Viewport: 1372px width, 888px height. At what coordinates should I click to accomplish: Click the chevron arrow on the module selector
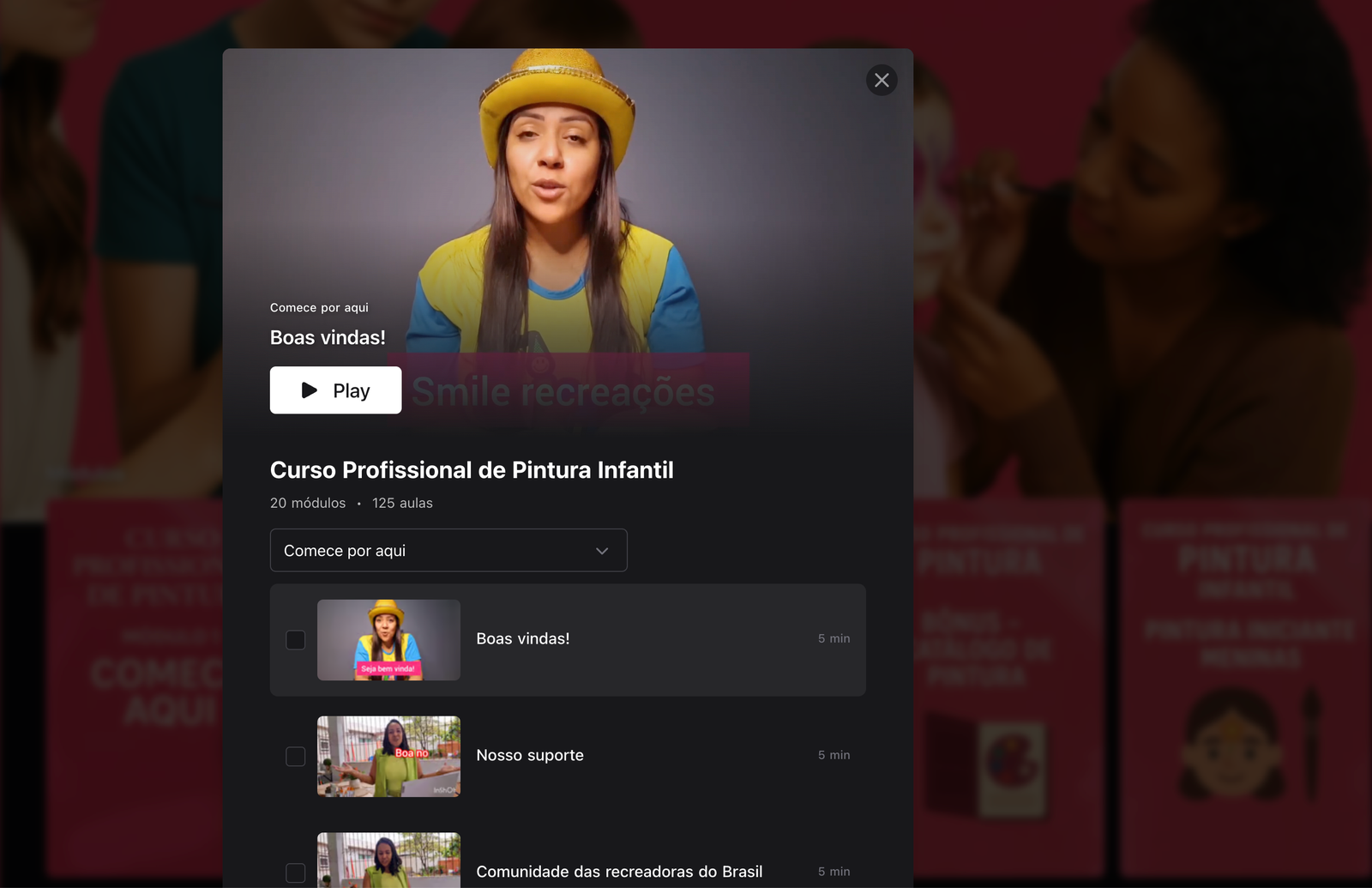[x=602, y=551]
